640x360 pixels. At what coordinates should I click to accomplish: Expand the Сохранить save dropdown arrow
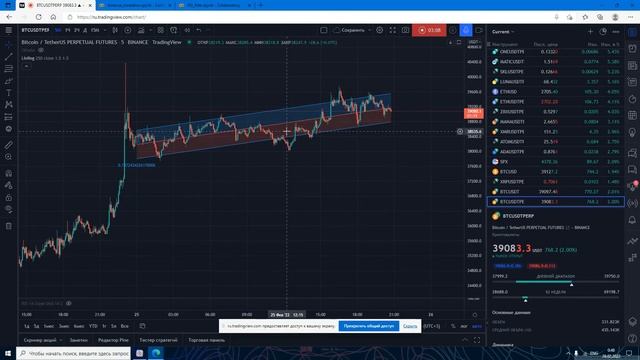coord(369,30)
